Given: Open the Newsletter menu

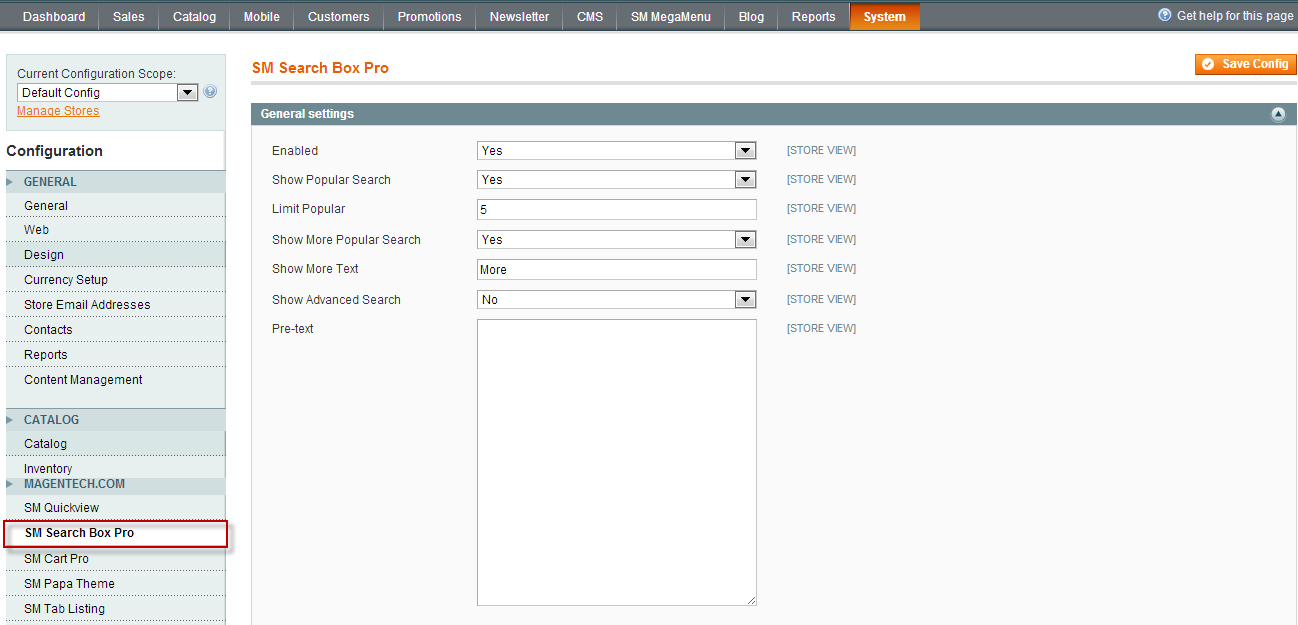Looking at the screenshot, I should click(x=519, y=16).
